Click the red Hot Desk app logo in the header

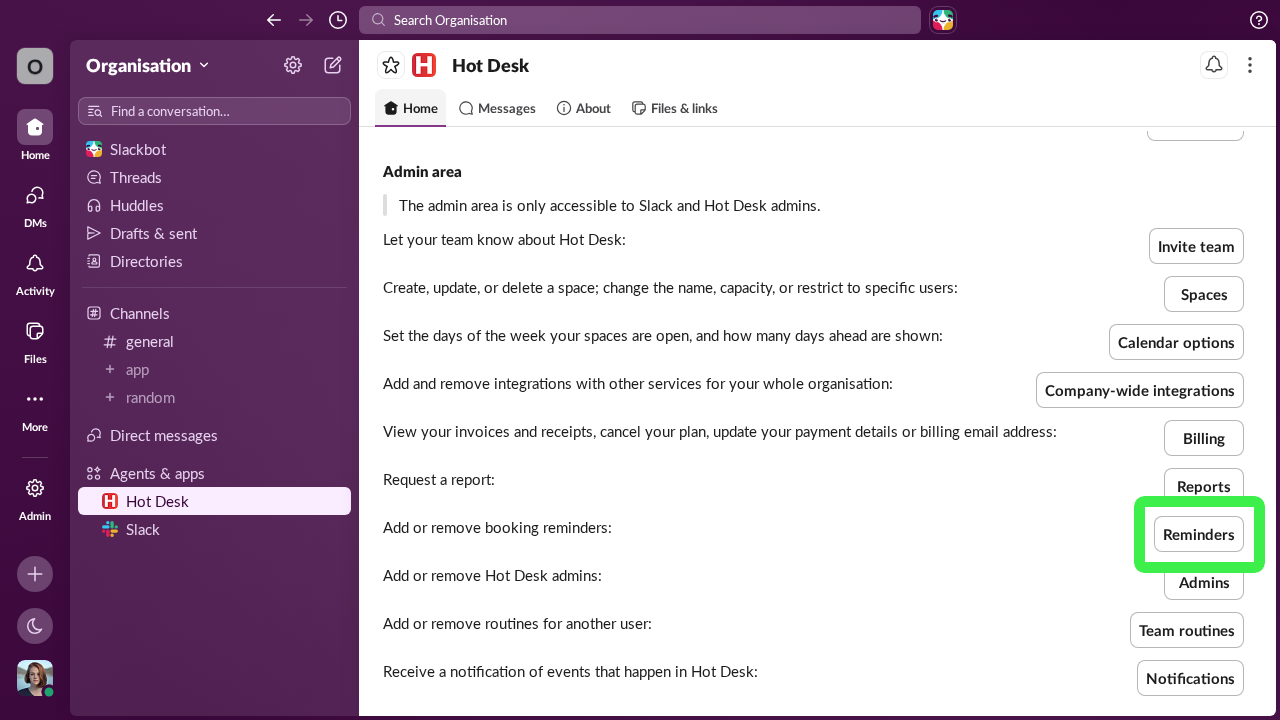tap(424, 65)
